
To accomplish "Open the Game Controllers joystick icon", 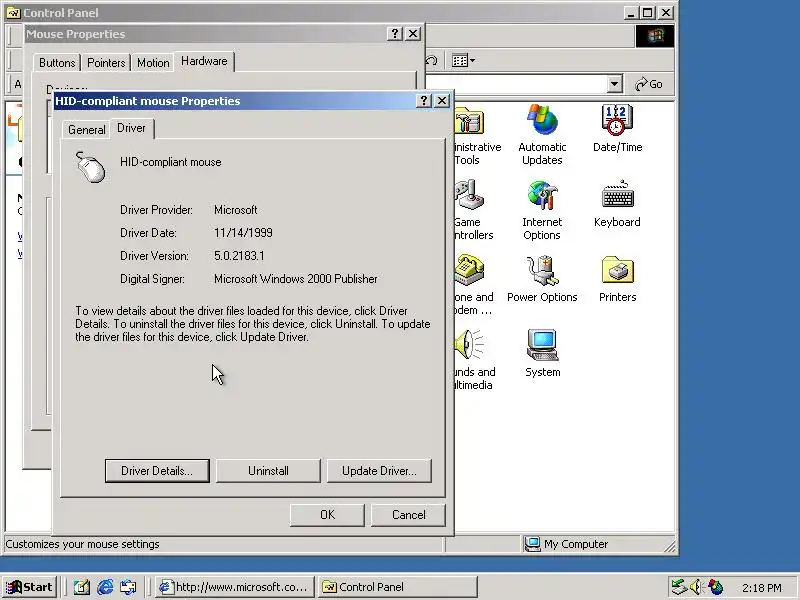I will (x=468, y=196).
